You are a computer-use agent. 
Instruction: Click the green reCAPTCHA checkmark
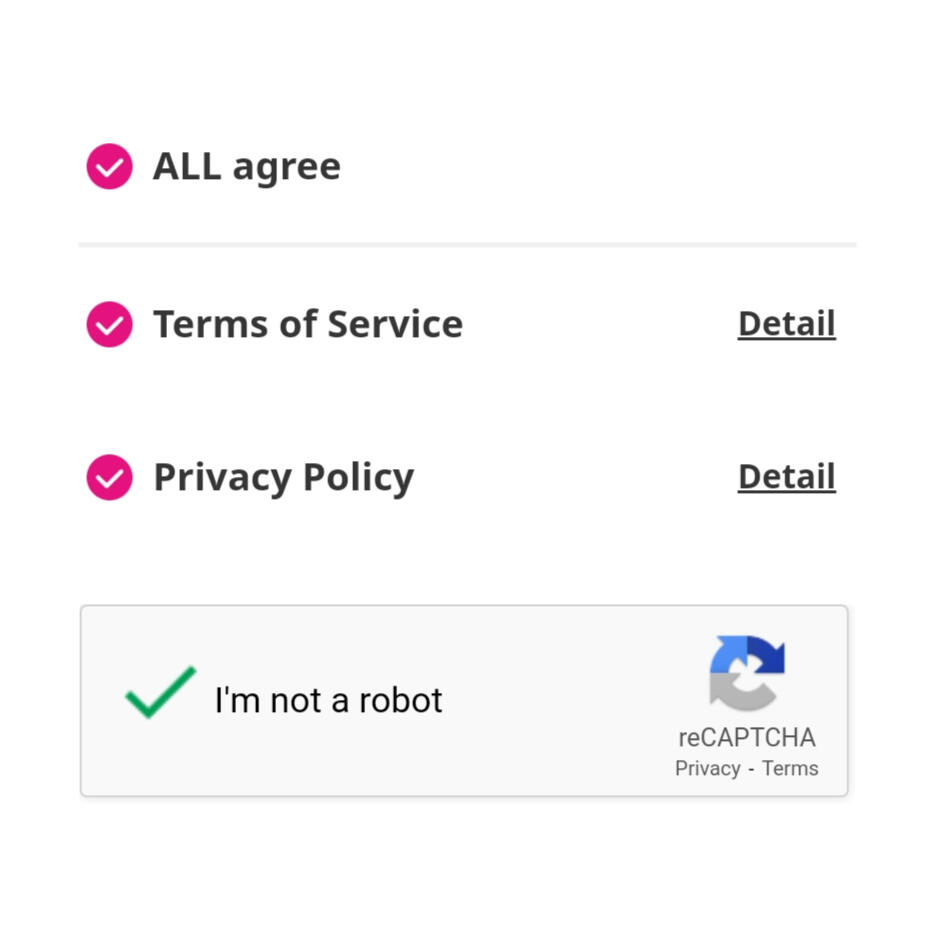click(x=160, y=693)
